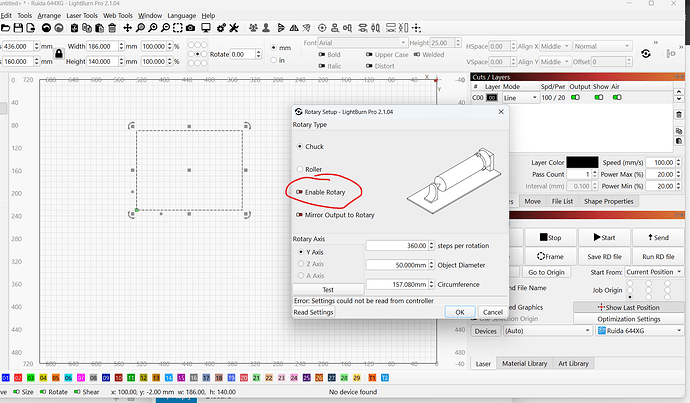Click the Read Settings button
Image resolution: width=690 pixels, height=403 pixels.
(x=313, y=312)
